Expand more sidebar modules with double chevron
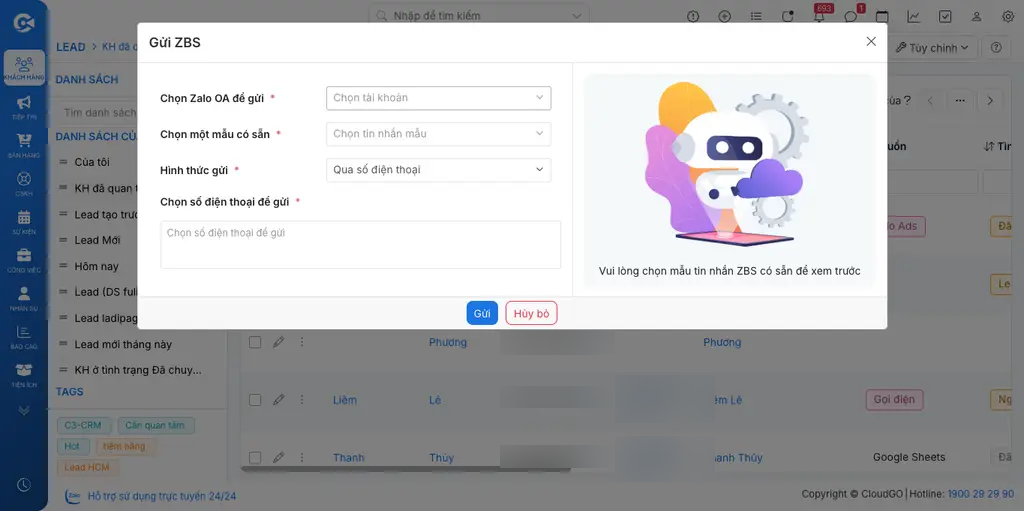This screenshot has height=511, width=1024. [x=24, y=410]
